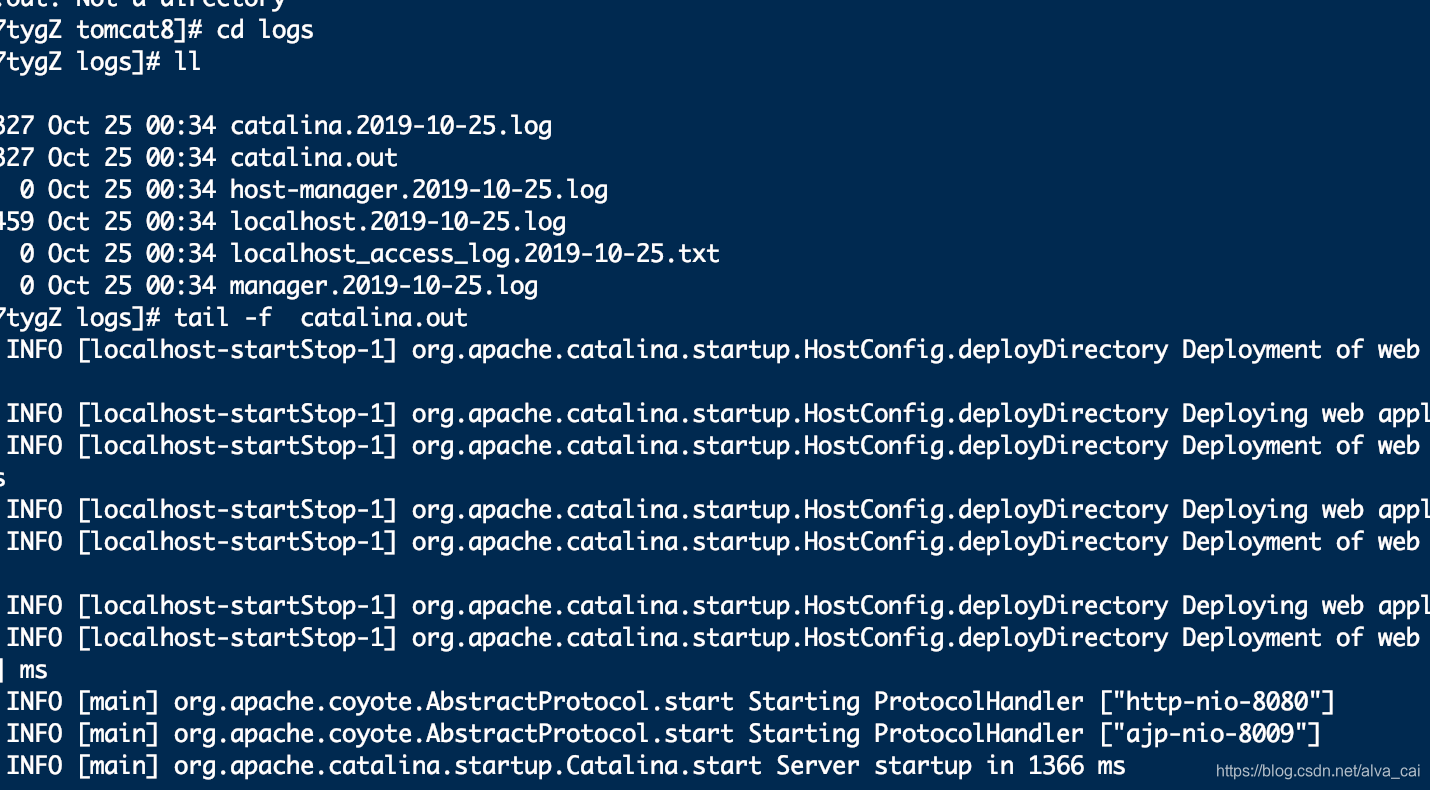
Task: Click the 'tail -f catalina.out' command line
Action: [x=321, y=318]
